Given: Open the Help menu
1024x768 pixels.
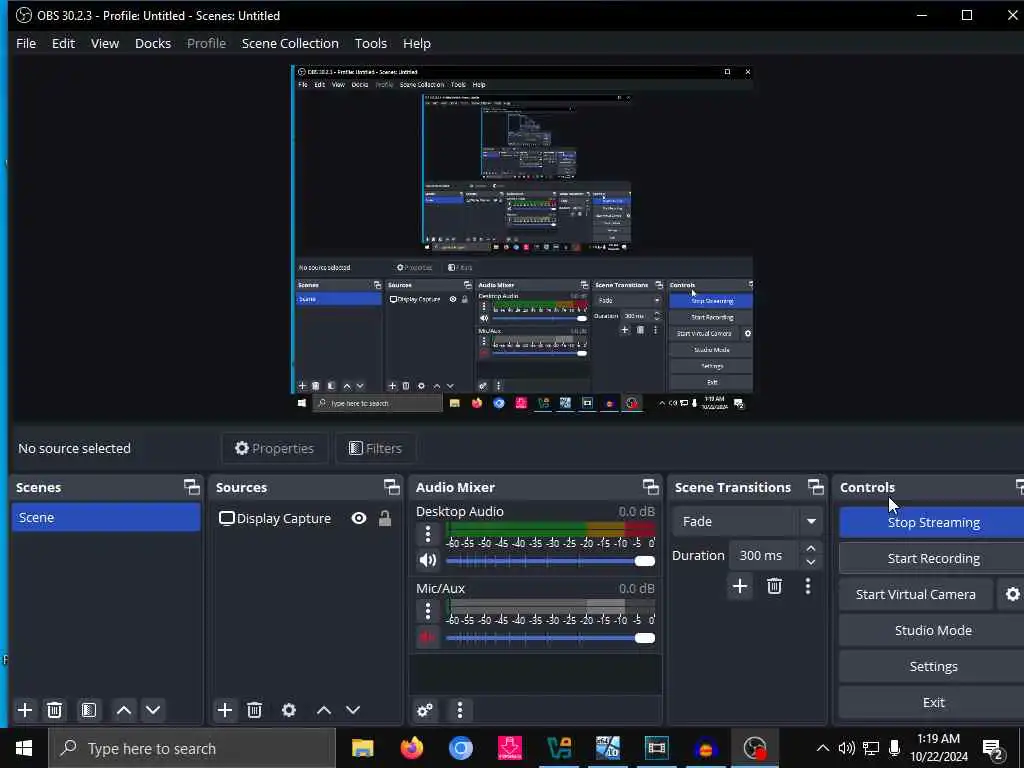Looking at the screenshot, I should pos(417,43).
